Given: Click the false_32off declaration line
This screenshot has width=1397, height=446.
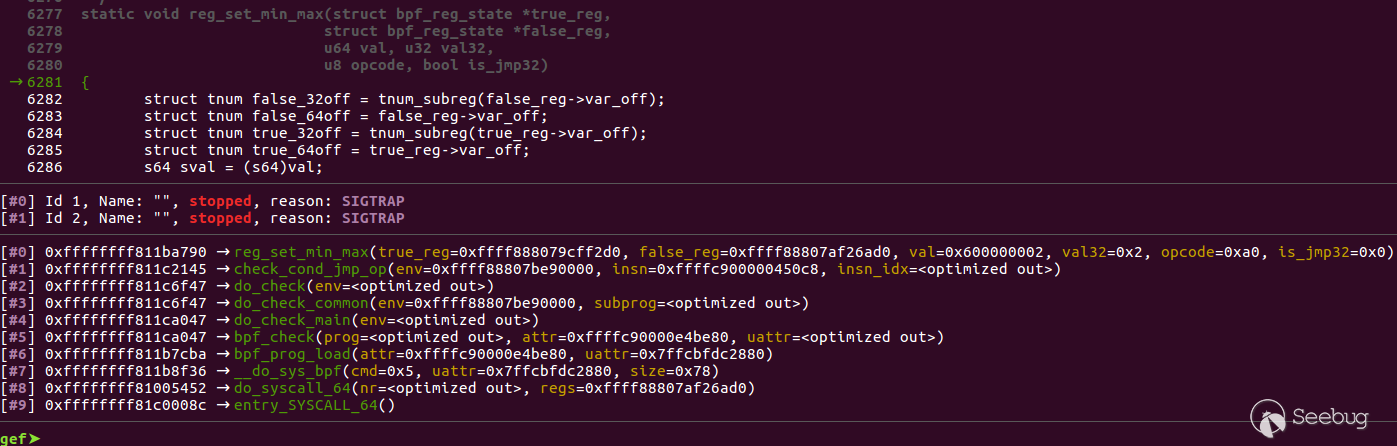Looking at the screenshot, I should click(404, 99).
